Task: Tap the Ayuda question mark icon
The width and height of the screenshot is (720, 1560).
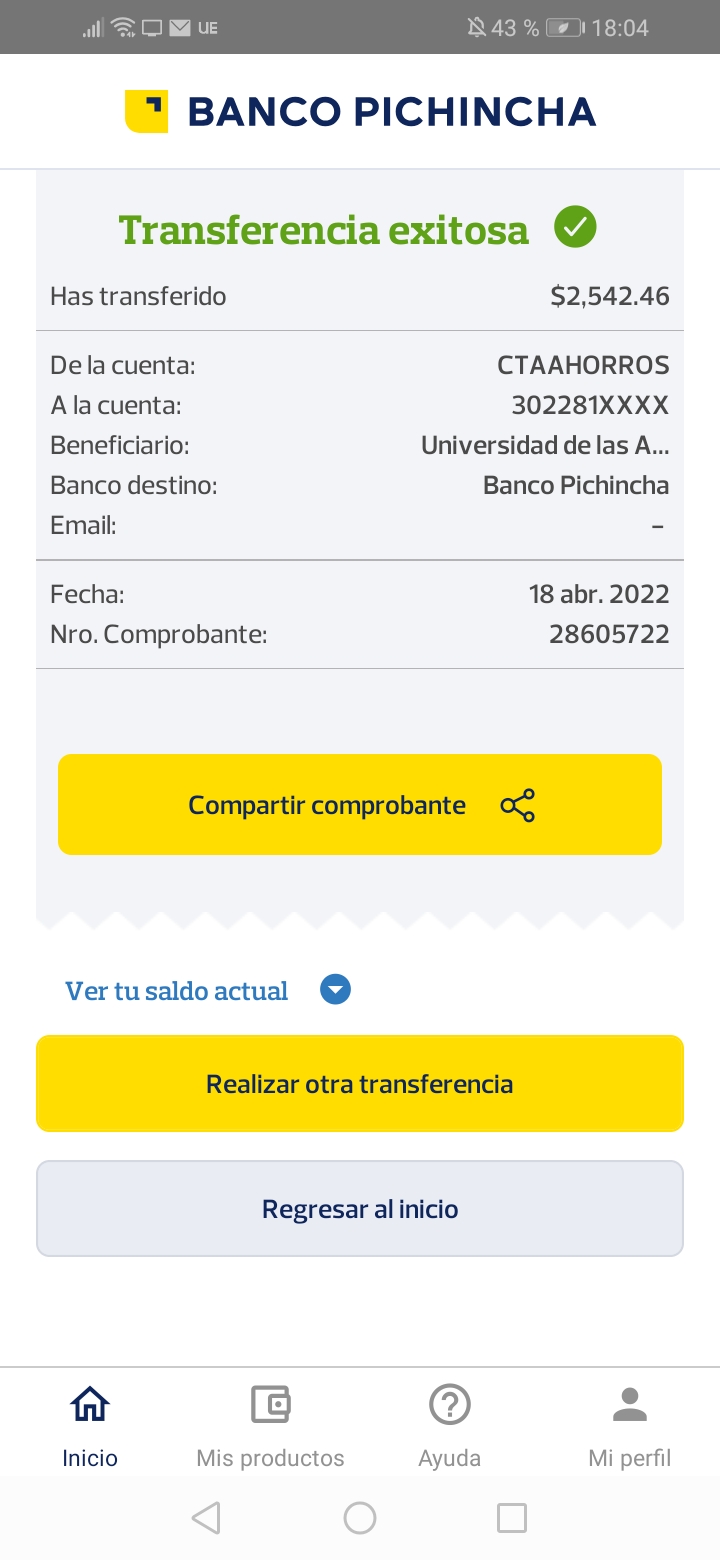Action: (450, 1405)
